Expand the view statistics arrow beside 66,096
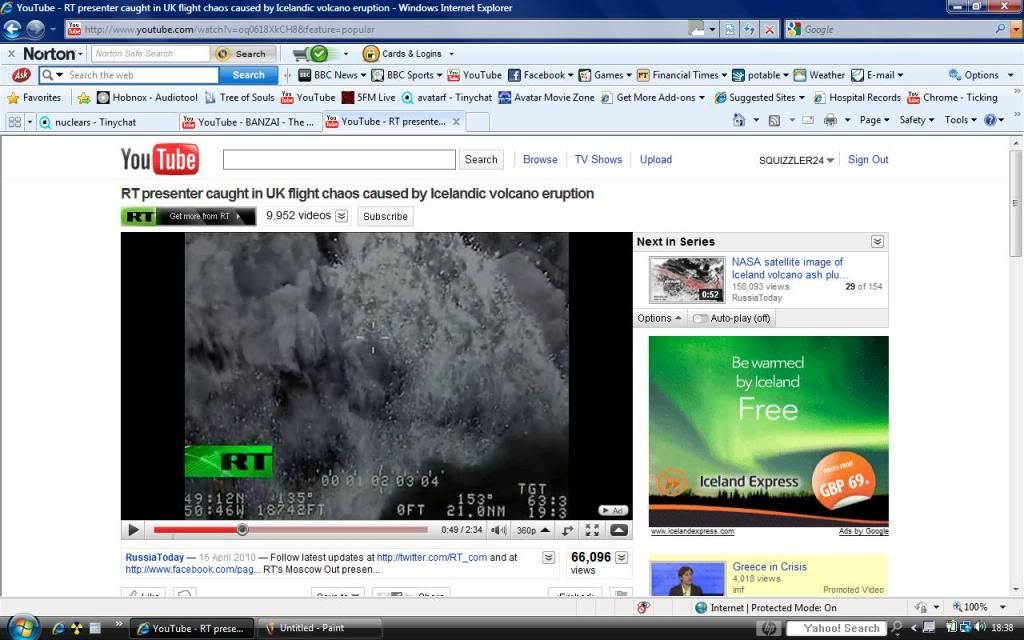 (622, 558)
